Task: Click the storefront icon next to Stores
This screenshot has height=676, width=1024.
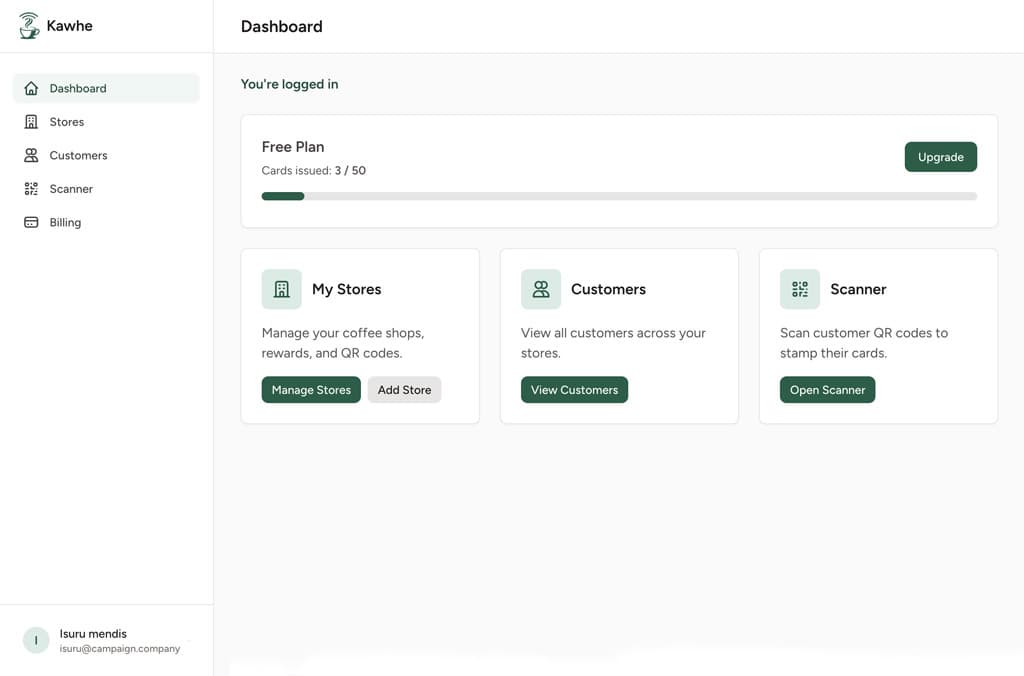Action: (x=31, y=121)
